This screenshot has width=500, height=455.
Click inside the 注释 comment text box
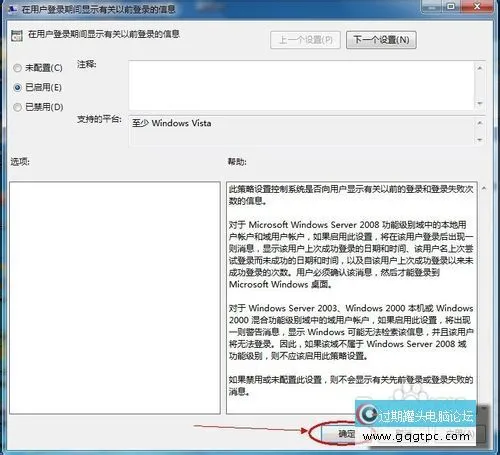point(301,85)
